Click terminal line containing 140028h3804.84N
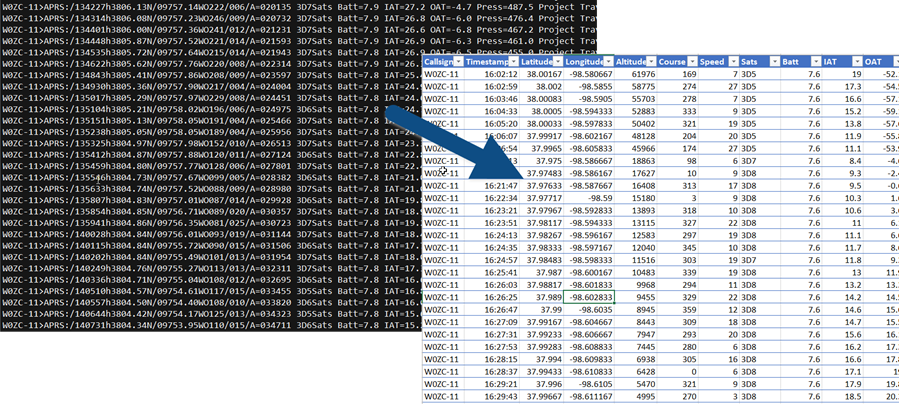The width and height of the screenshot is (900, 404). tap(212, 232)
